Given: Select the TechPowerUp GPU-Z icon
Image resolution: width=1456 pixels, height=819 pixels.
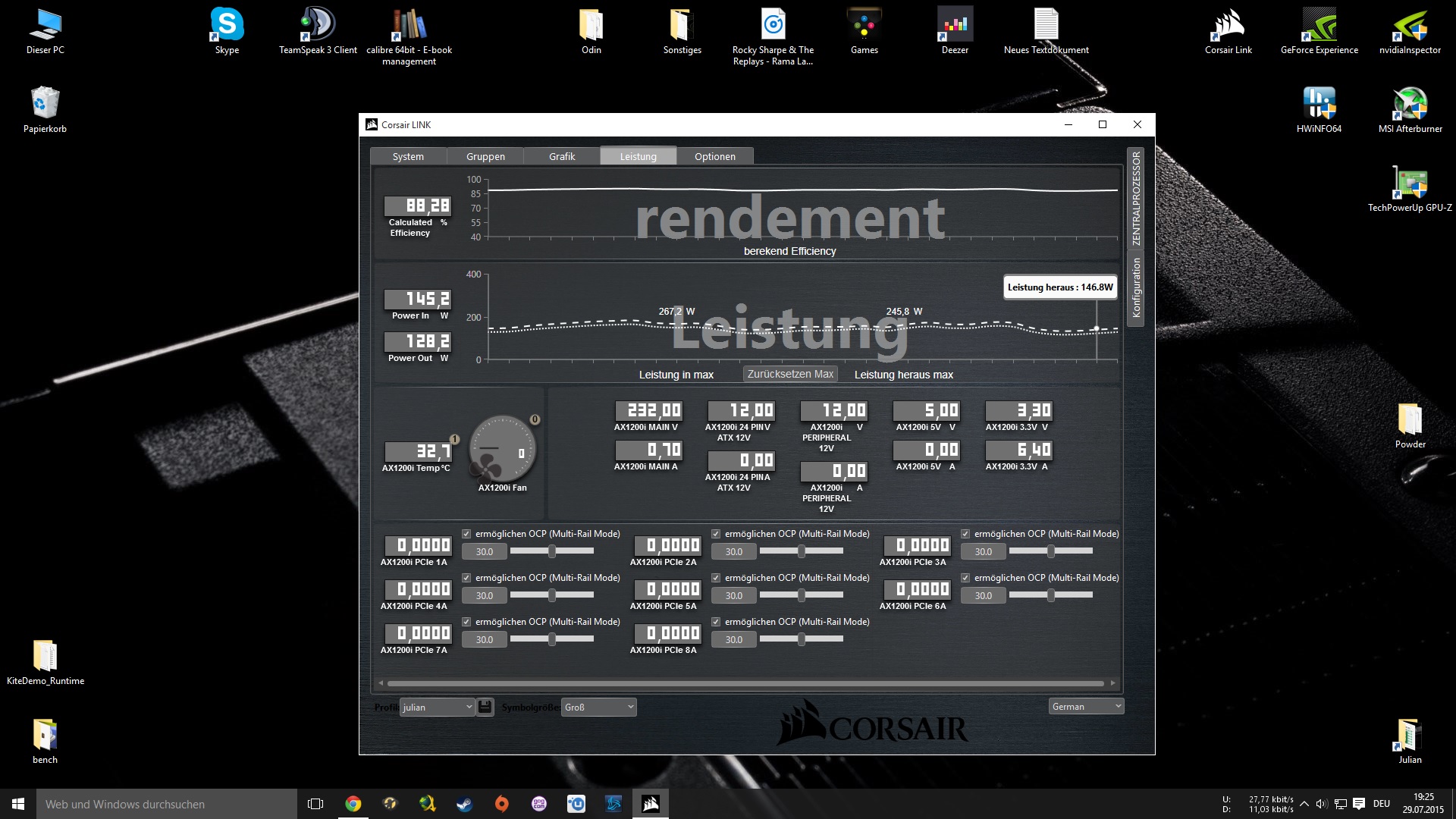Looking at the screenshot, I should tap(1410, 189).
